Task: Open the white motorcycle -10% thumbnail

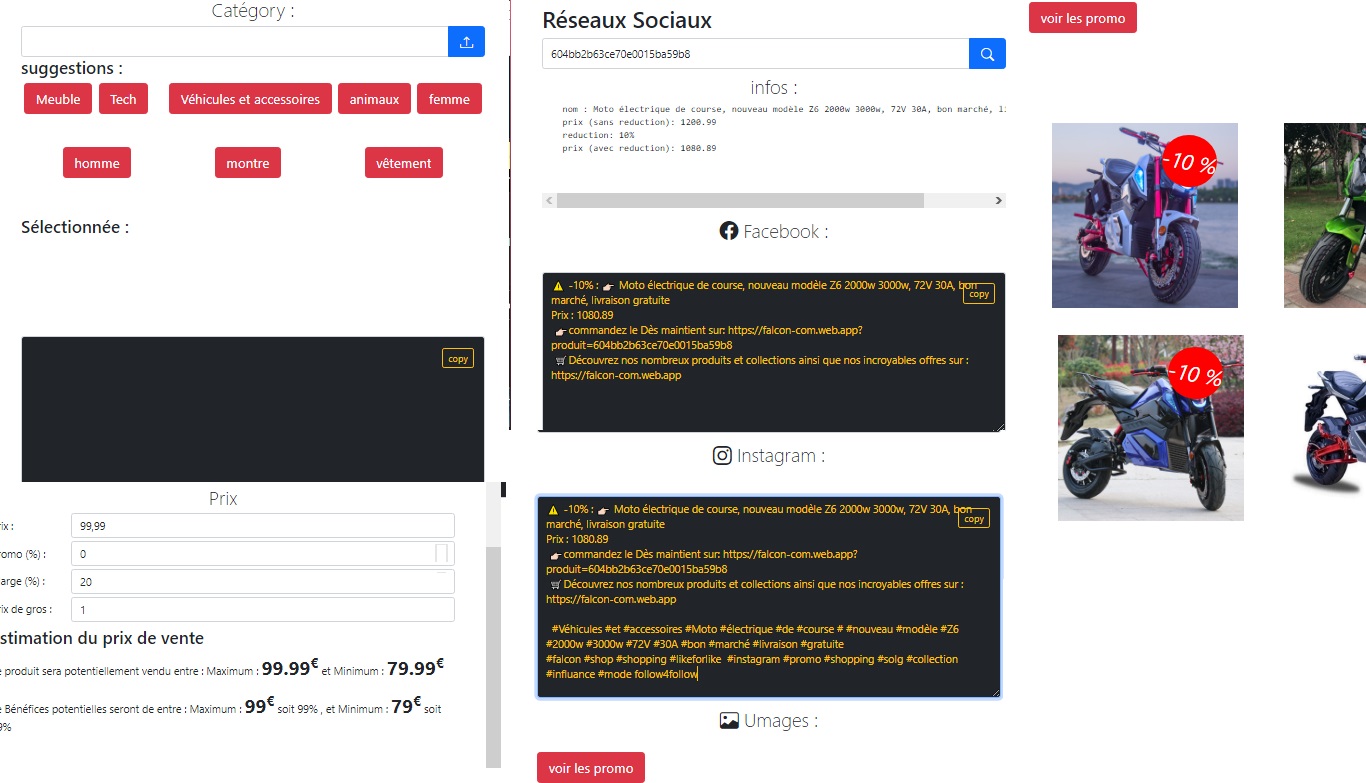Action: (1145, 215)
